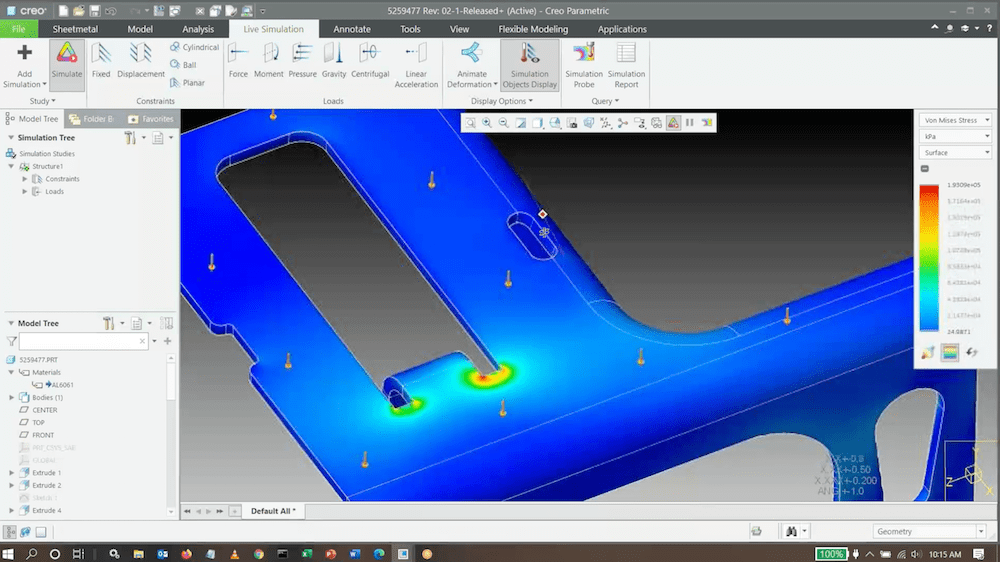Open the Folder Browser tab
Image resolution: width=1000 pixels, height=562 pixels.
click(x=91, y=119)
